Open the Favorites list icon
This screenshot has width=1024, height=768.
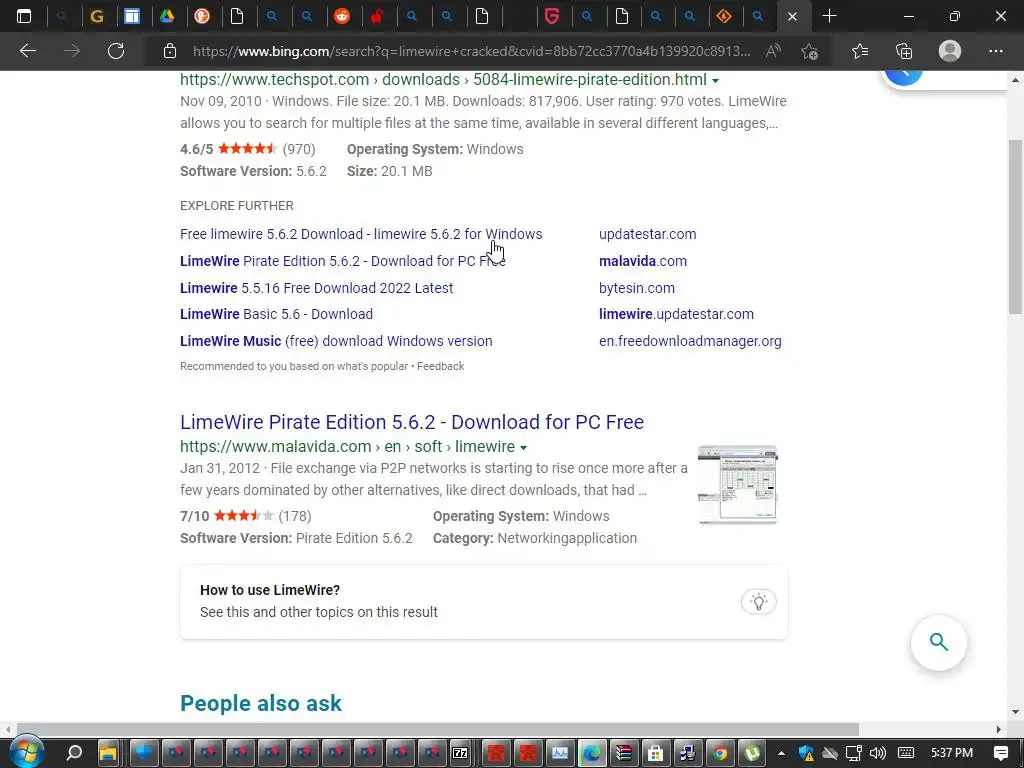click(860, 51)
